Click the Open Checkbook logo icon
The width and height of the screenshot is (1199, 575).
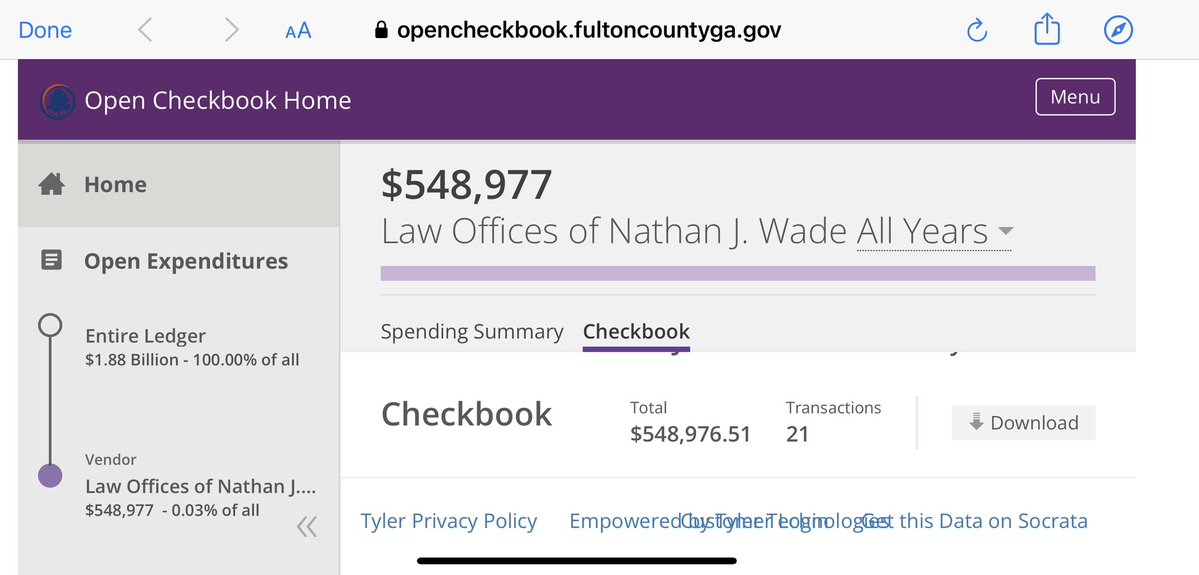(56, 101)
